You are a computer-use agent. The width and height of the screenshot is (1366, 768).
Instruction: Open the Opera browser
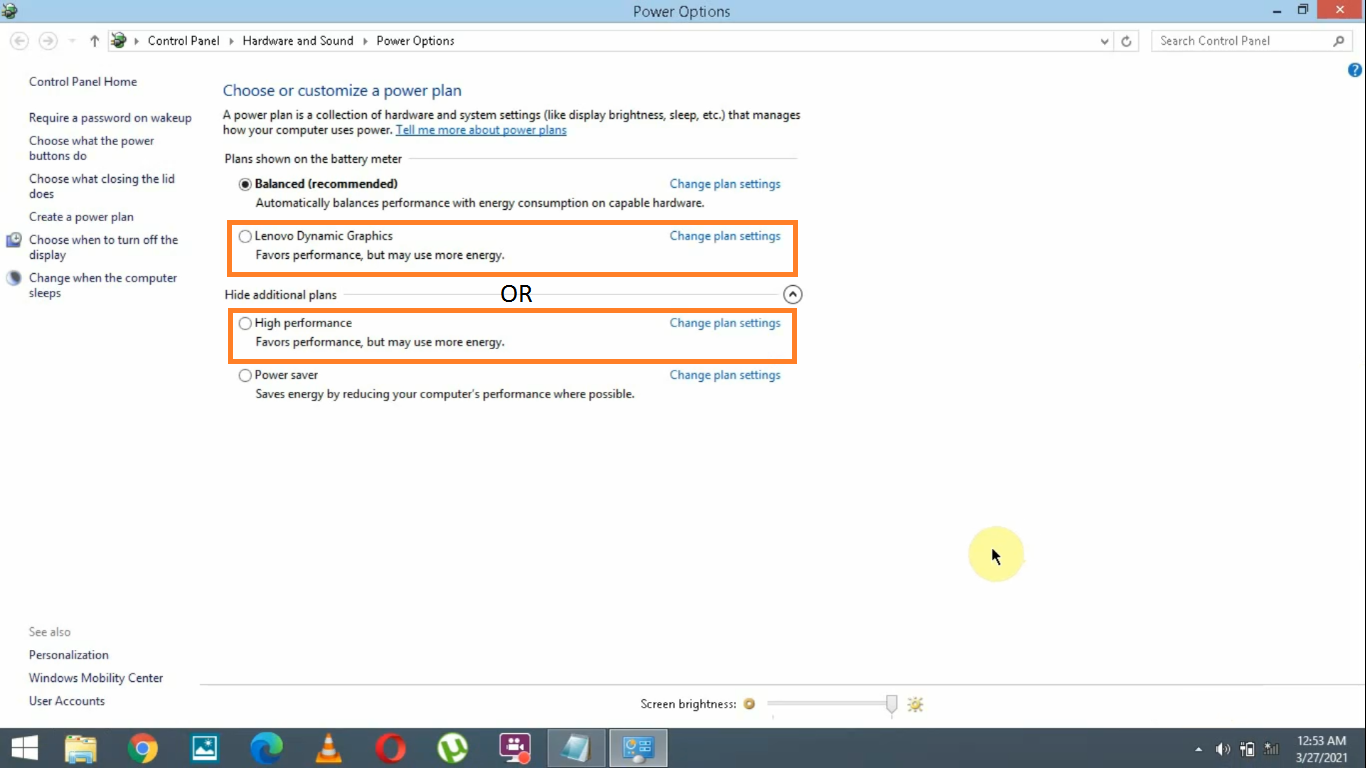390,747
